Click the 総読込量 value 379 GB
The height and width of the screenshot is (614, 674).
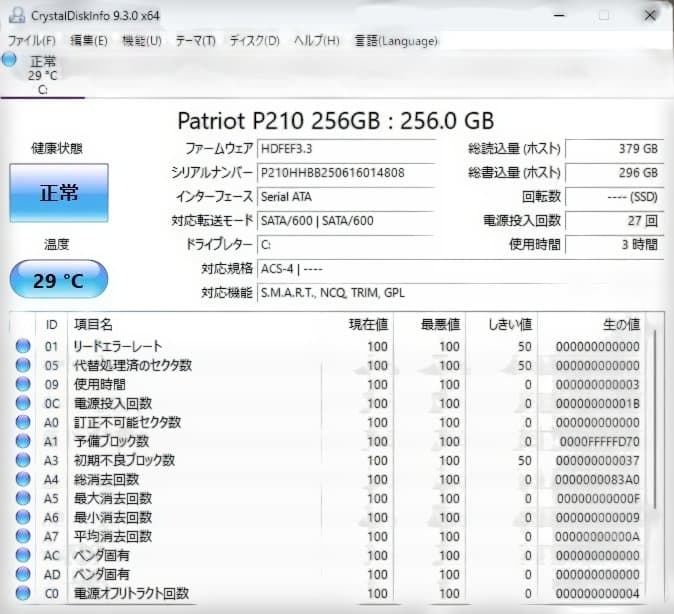click(615, 149)
